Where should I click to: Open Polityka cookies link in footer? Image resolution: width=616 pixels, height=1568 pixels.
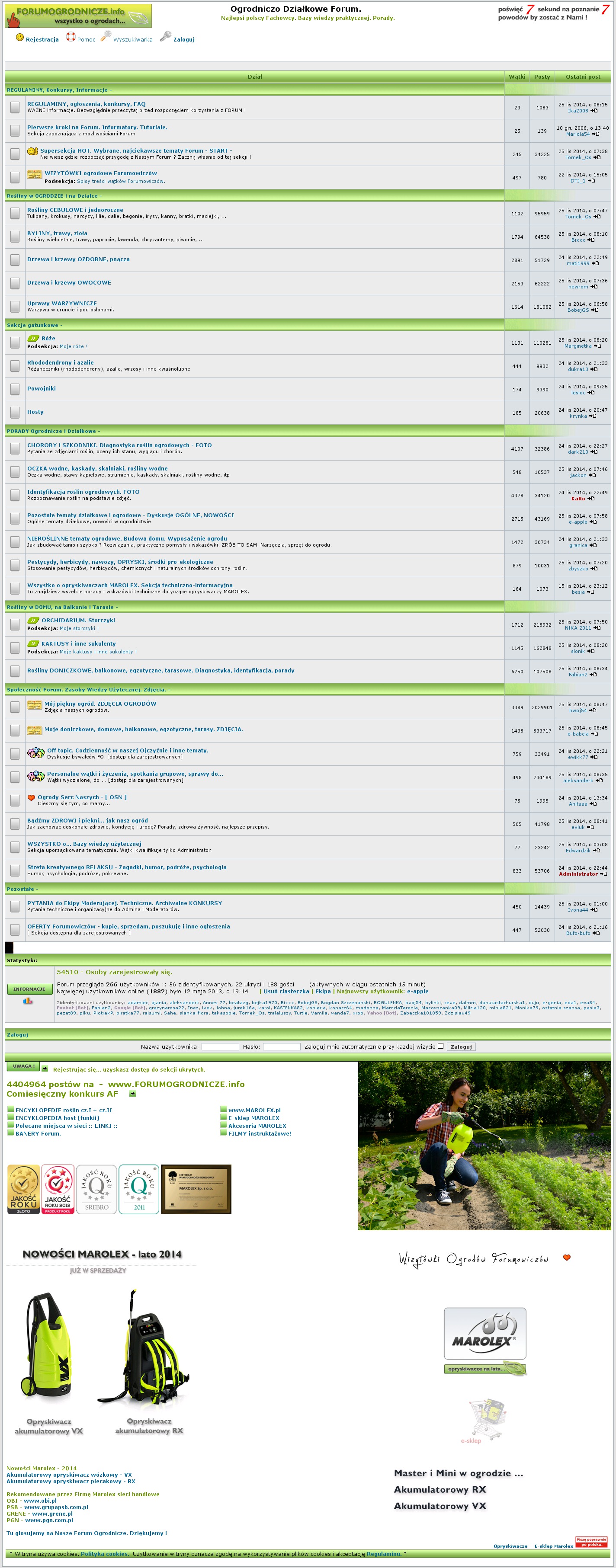[x=104, y=1553]
